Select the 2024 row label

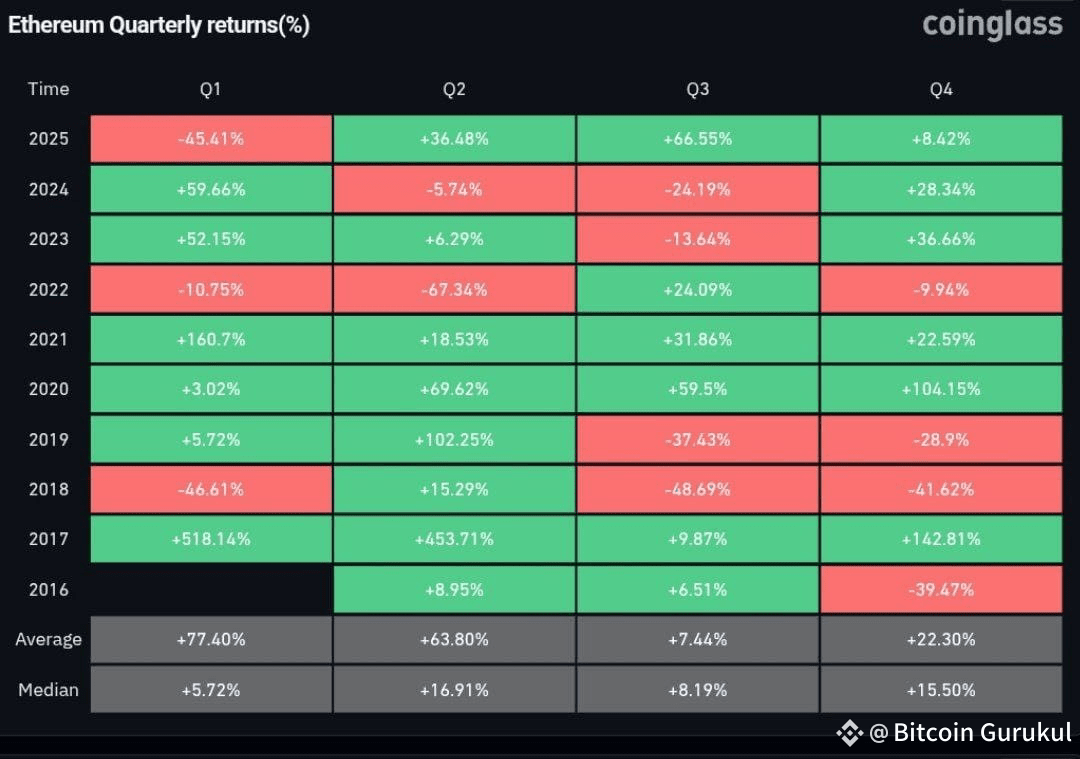coord(48,189)
